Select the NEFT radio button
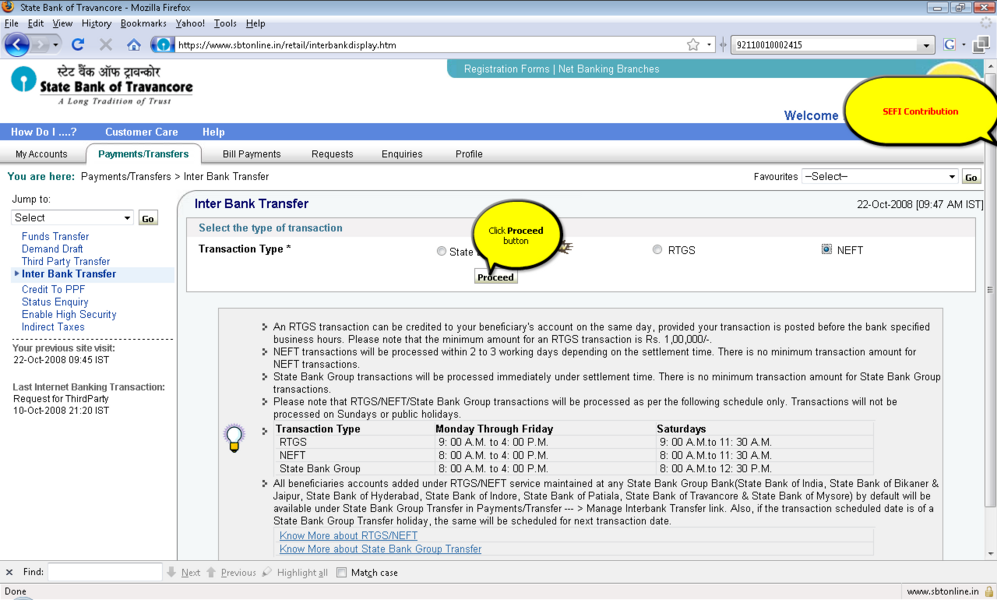 click(826, 250)
